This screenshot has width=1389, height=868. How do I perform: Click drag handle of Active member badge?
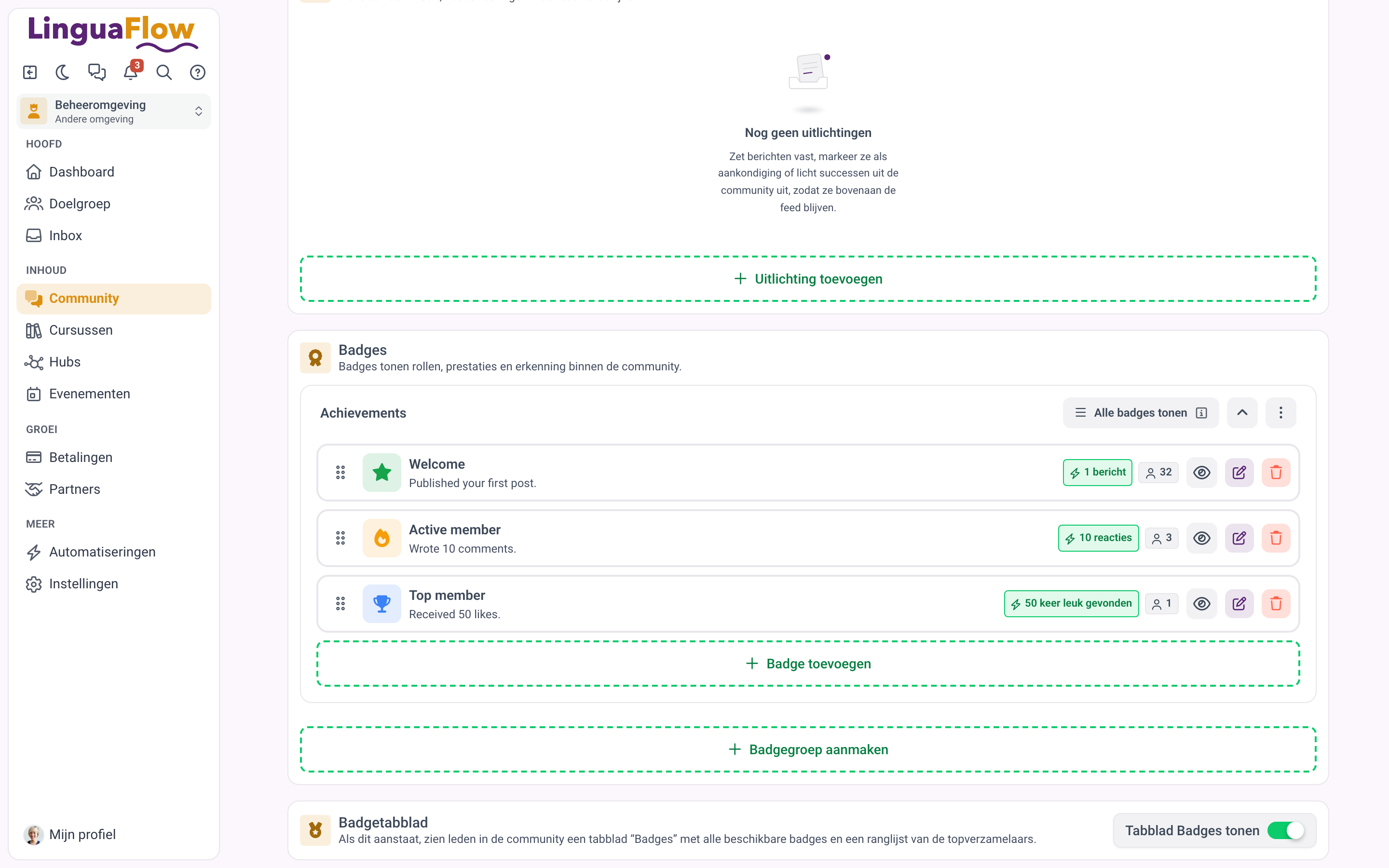pos(340,538)
